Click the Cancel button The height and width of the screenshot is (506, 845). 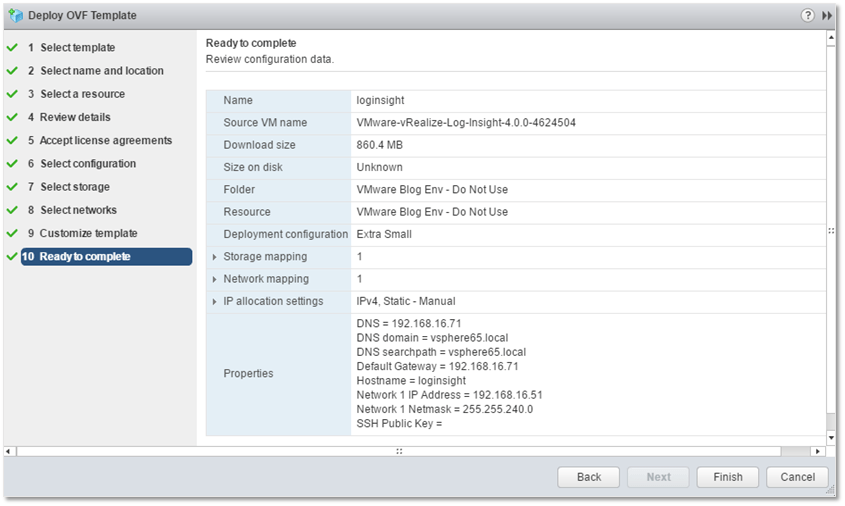(x=798, y=477)
